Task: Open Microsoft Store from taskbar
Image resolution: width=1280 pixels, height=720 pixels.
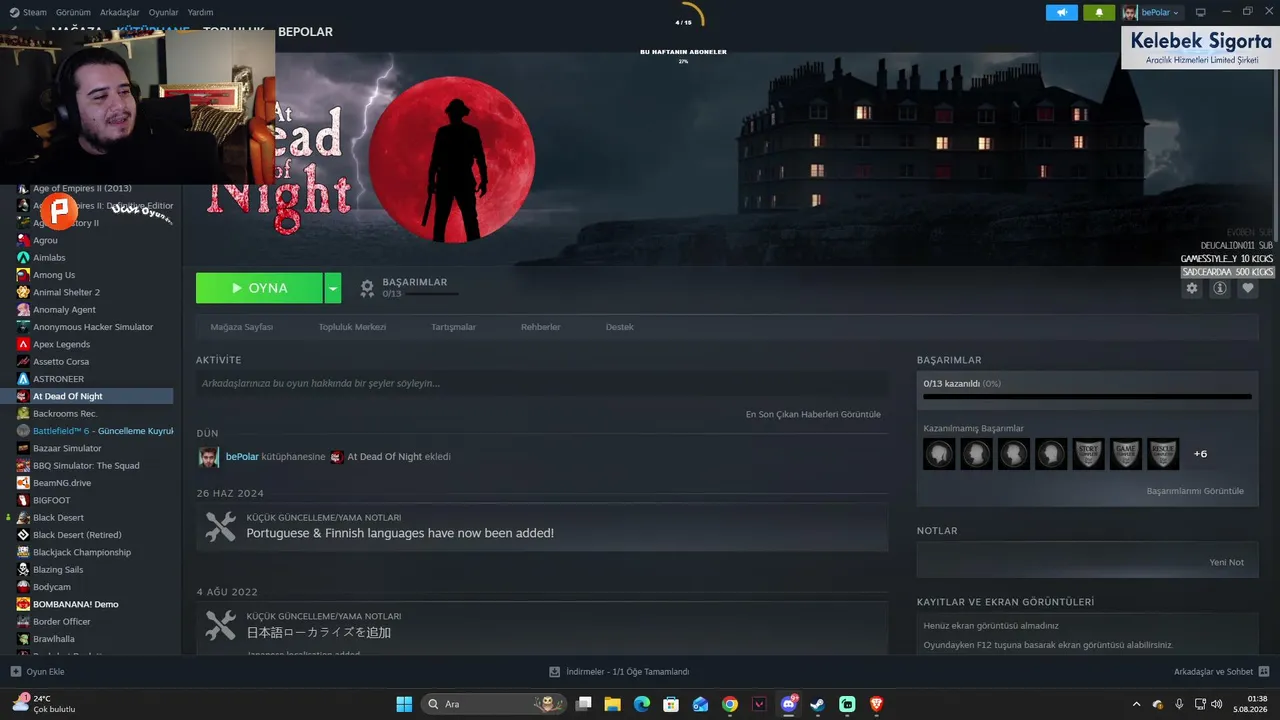Action: [x=671, y=704]
